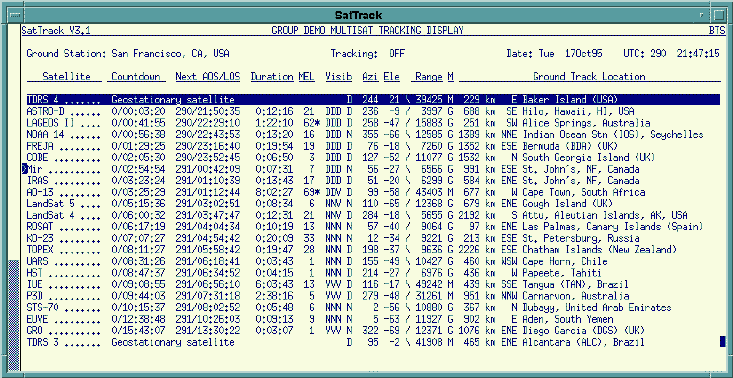The height and width of the screenshot is (378, 733).
Task: Click Chatham Islands (New Zealand) location
Action: (599, 250)
